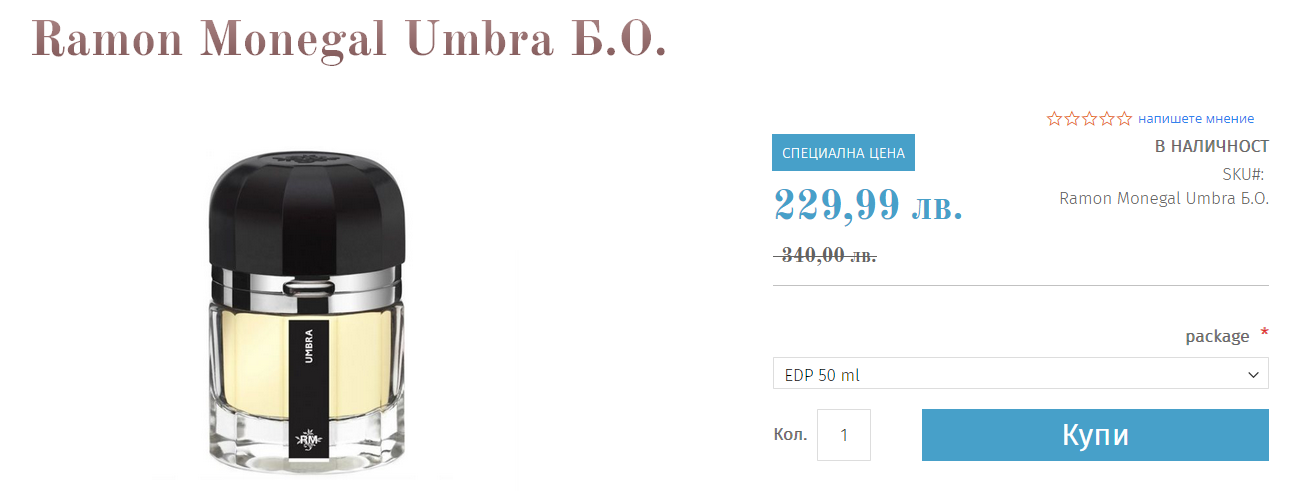The height and width of the screenshot is (491, 1296).
Task: Click the СПЕЦИАЛНА ЦЕНА badge
Action: pos(843,153)
